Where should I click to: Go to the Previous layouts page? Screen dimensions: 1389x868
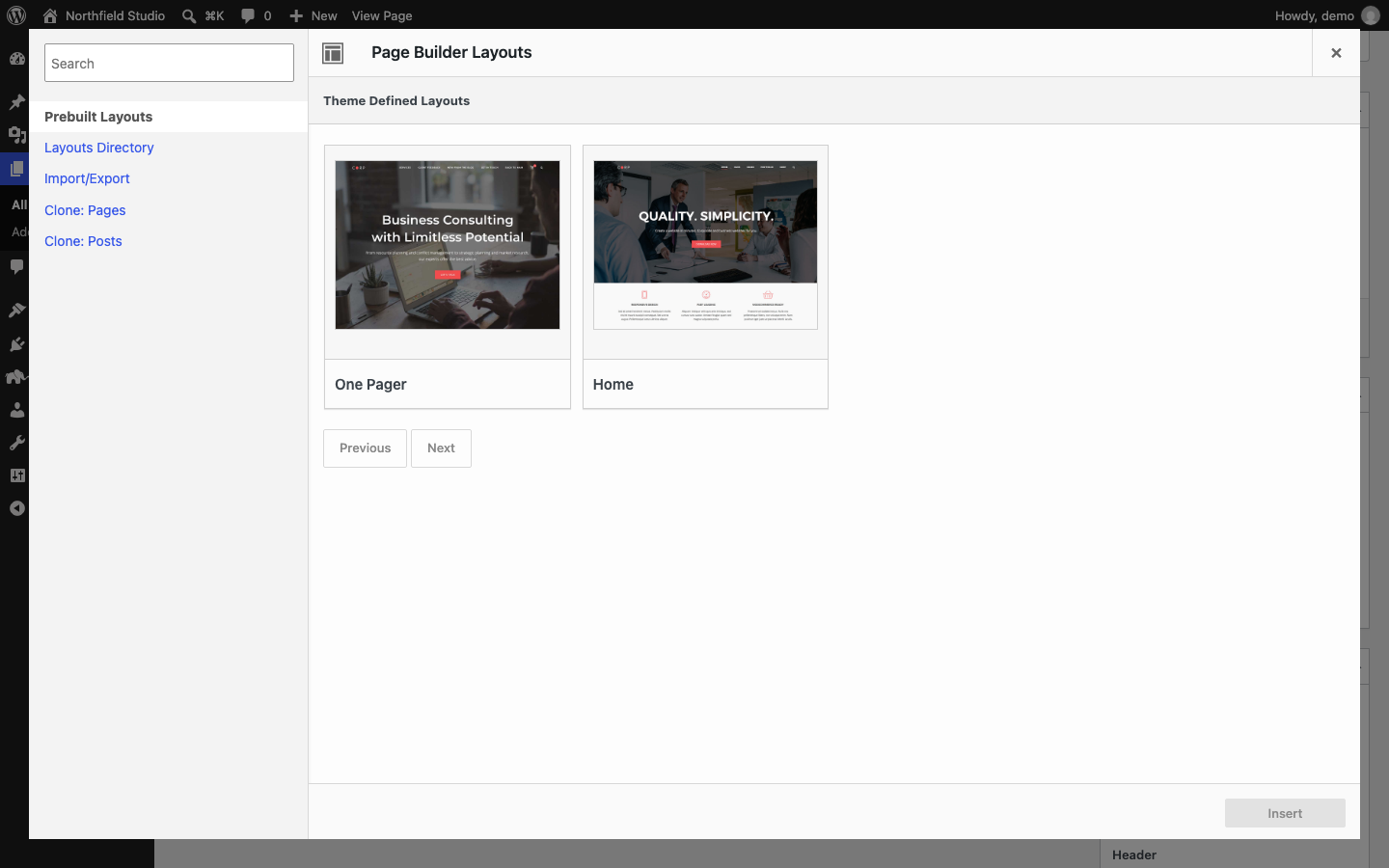pyautogui.click(x=365, y=448)
